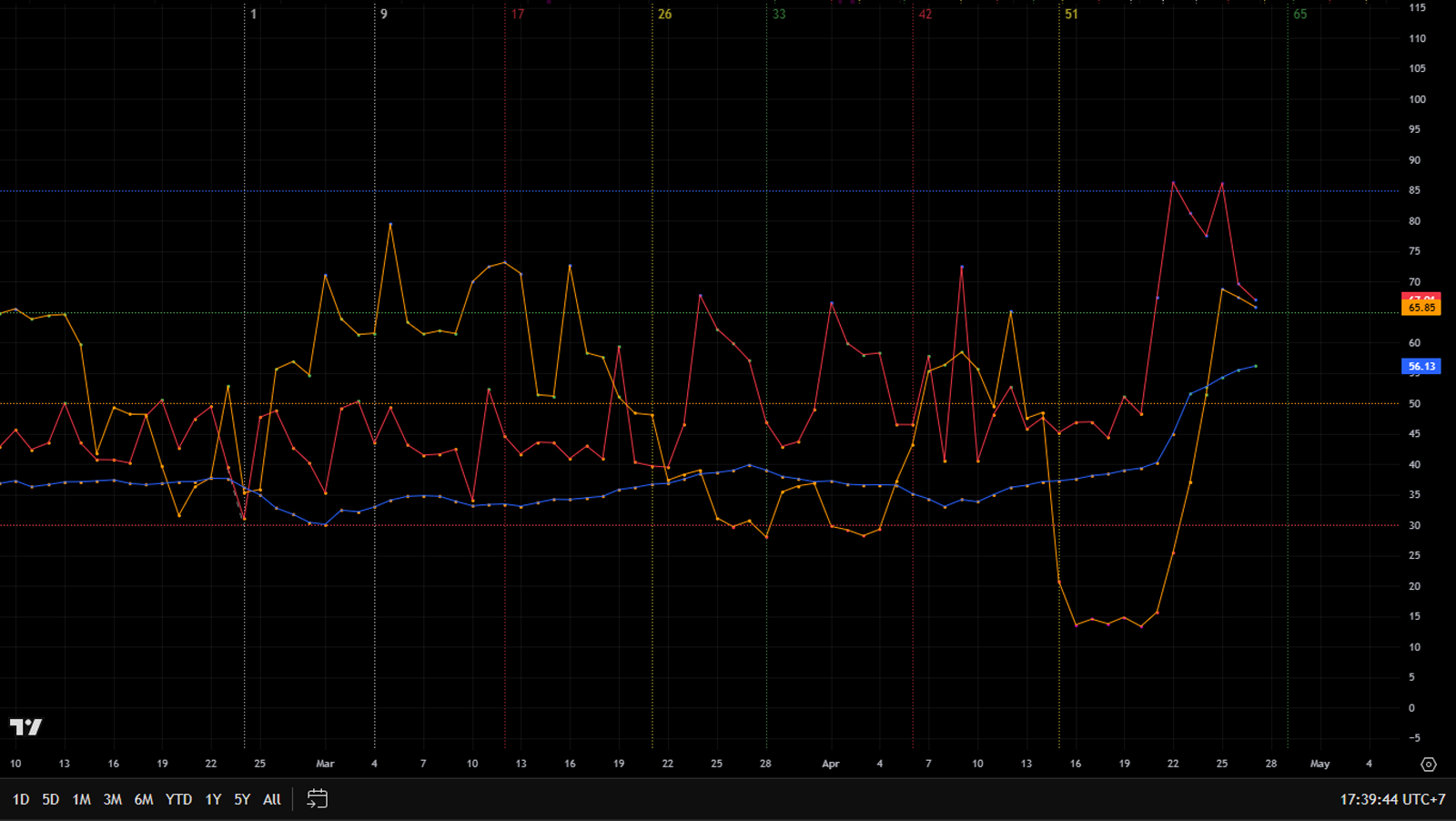Click the vertical line marker labeled 33
The image size is (1456, 821).
click(779, 15)
